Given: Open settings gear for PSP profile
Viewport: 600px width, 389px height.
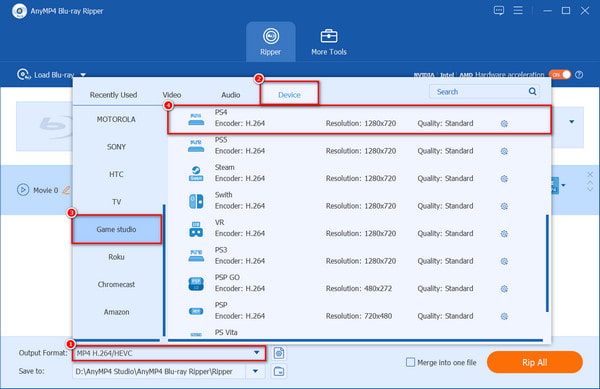Looking at the screenshot, I should pyautogui.click(x=504, y=316).
